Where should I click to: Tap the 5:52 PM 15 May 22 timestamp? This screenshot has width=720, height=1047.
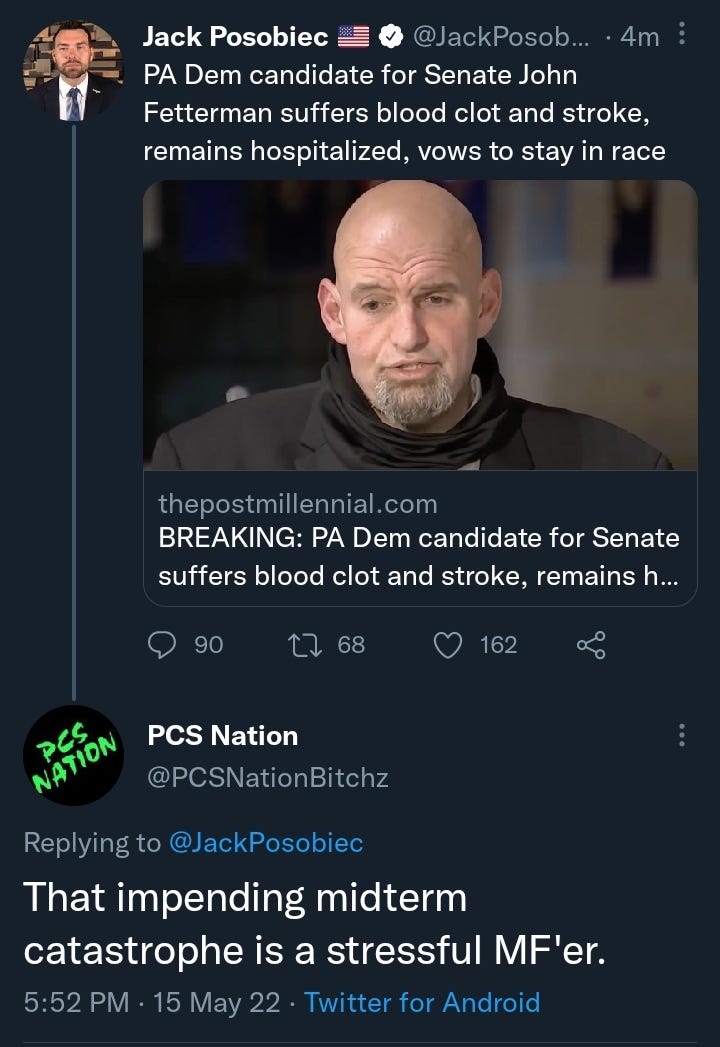(x=152, y=1002)
